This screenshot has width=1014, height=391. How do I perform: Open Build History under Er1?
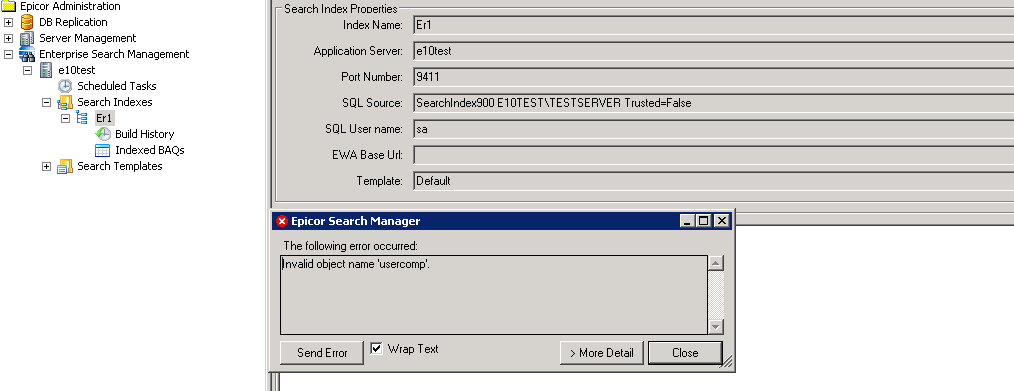pos(144,134)
